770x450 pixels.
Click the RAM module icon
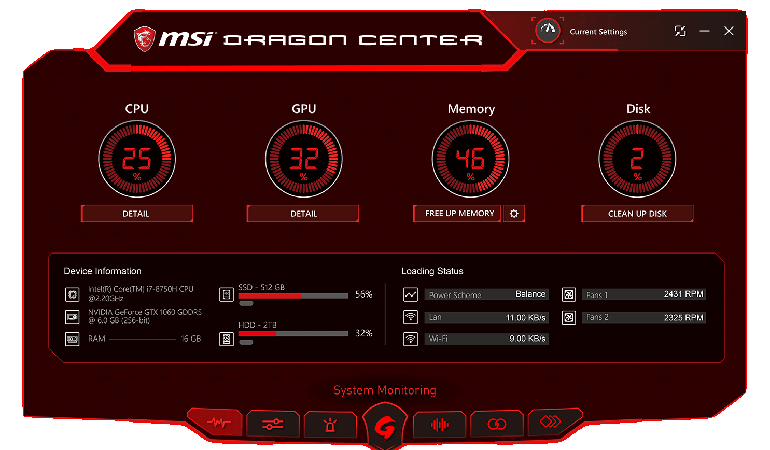tap(72, 339)
